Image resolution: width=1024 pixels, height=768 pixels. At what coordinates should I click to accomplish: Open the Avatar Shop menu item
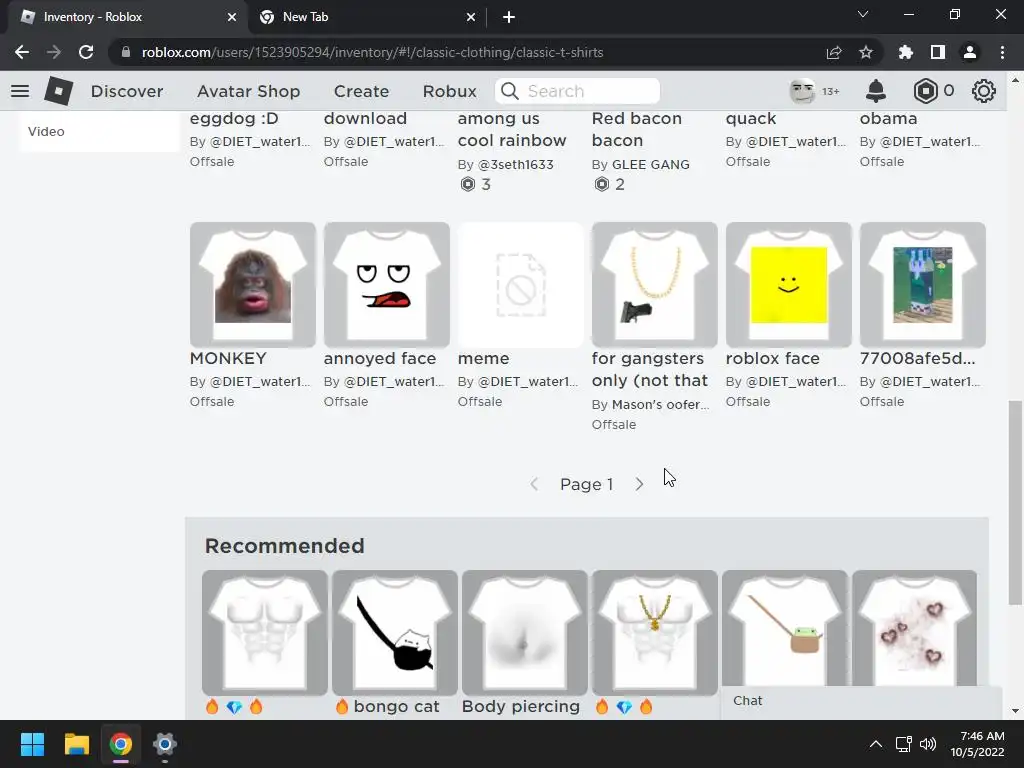pos(249,91)
